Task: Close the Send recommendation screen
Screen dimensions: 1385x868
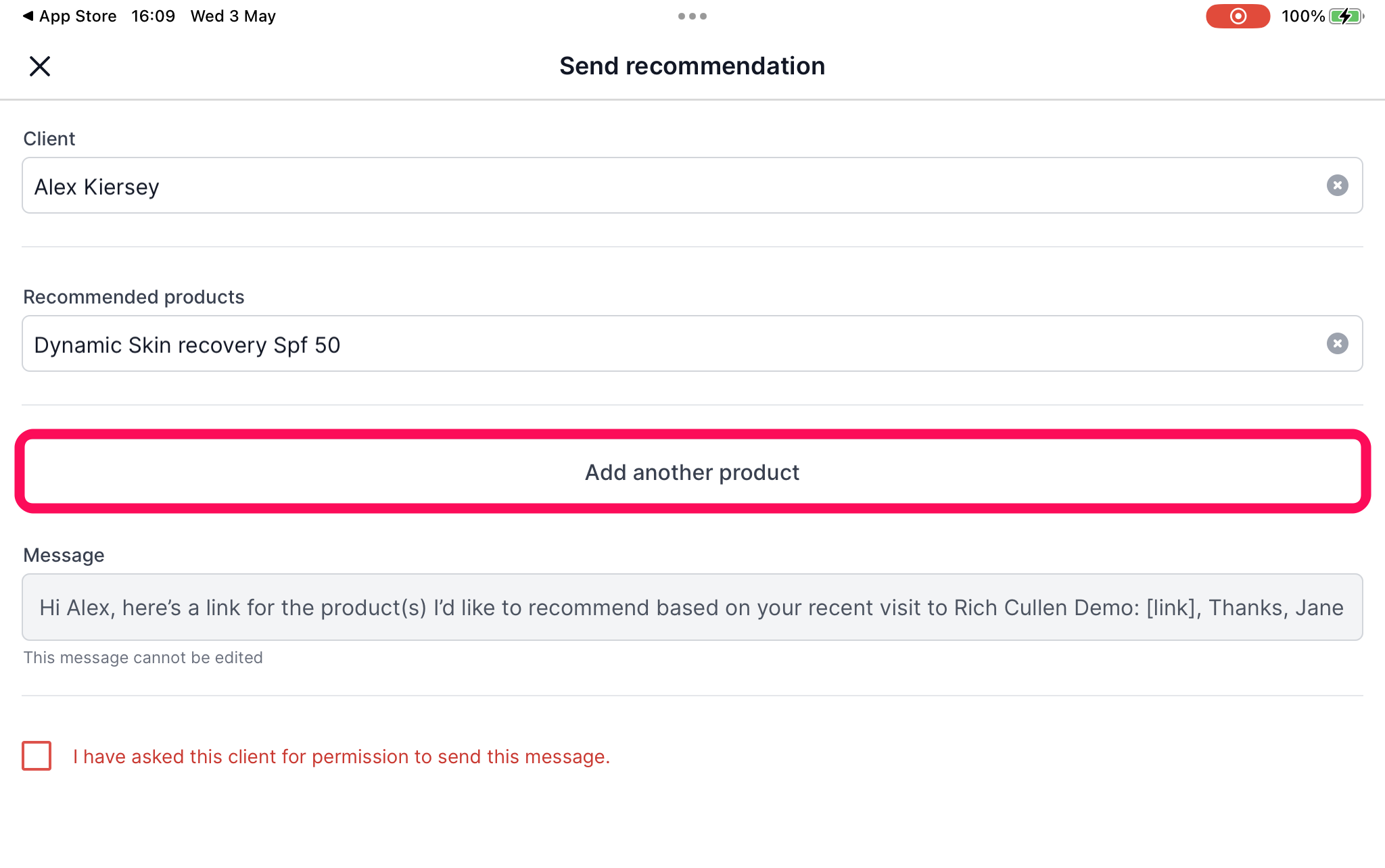Action: (40, 66)
